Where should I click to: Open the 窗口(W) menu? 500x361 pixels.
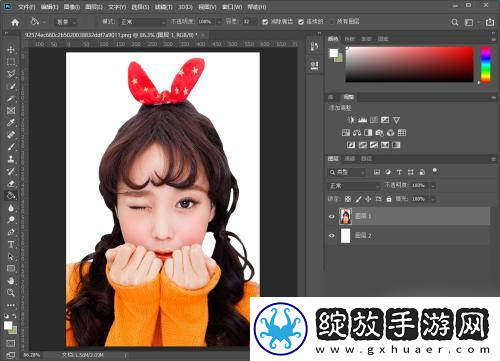tap(232, 7)
